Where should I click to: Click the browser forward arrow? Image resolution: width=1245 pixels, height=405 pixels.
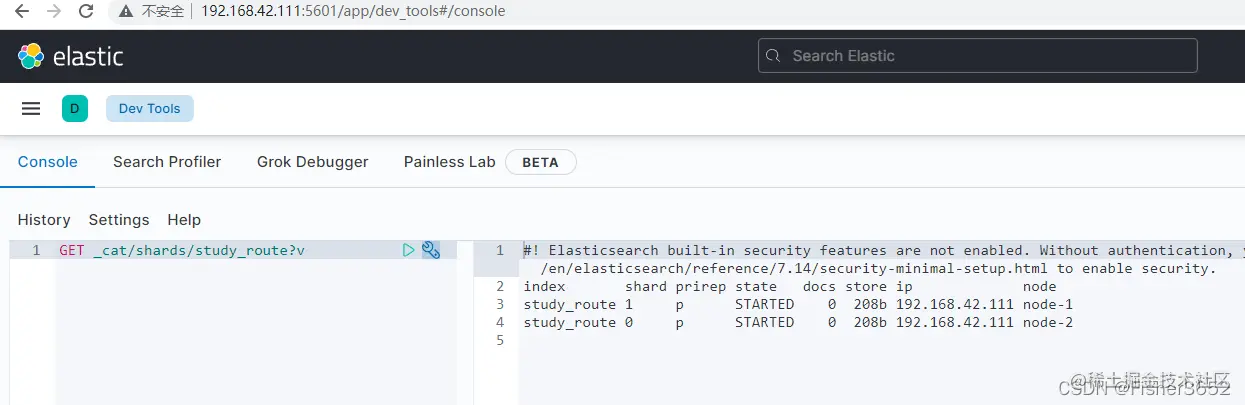click(x=53, y=11)
